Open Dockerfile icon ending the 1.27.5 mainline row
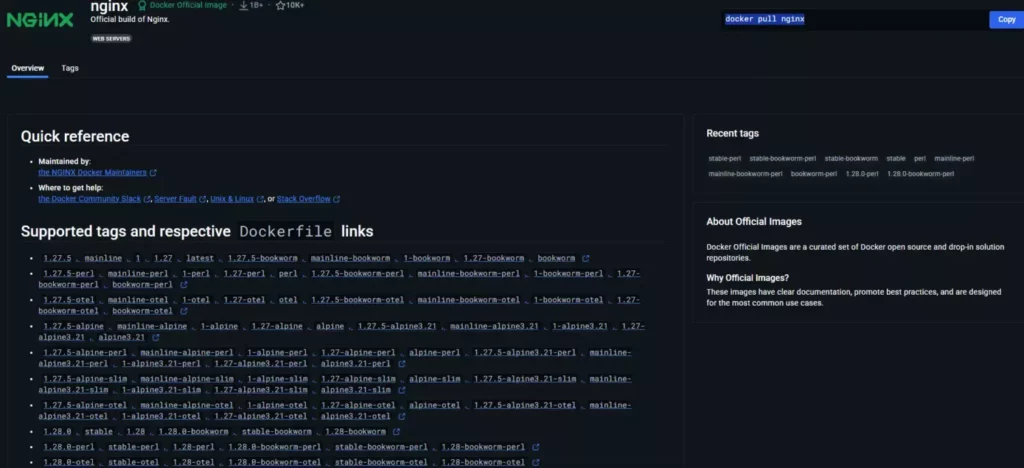The height and width of the screenshot is (468, 1024). (586, 258)
